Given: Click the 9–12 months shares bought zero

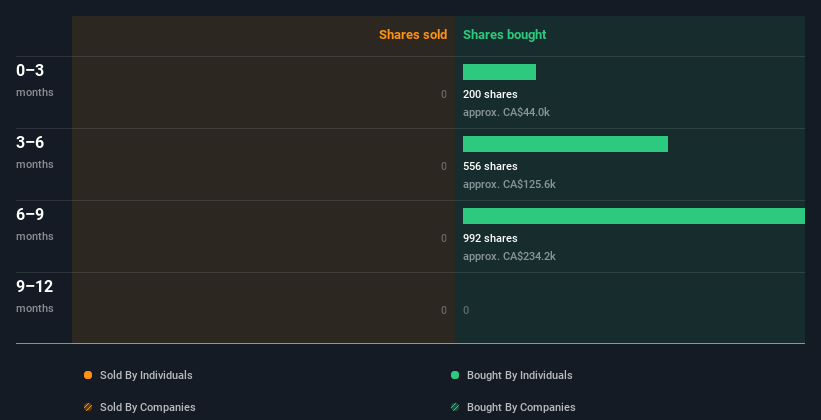Looking at the screenshot, I should [466, 310].
